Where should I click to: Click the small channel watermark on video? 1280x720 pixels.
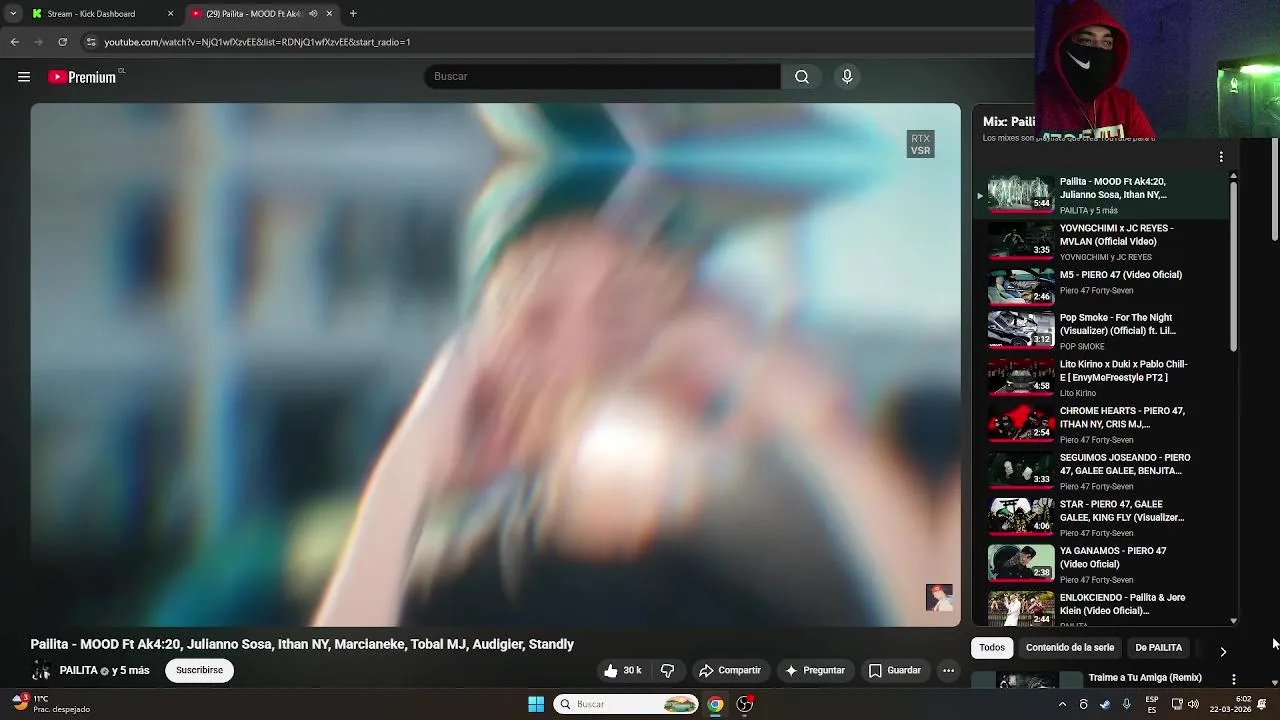(939, 598)
